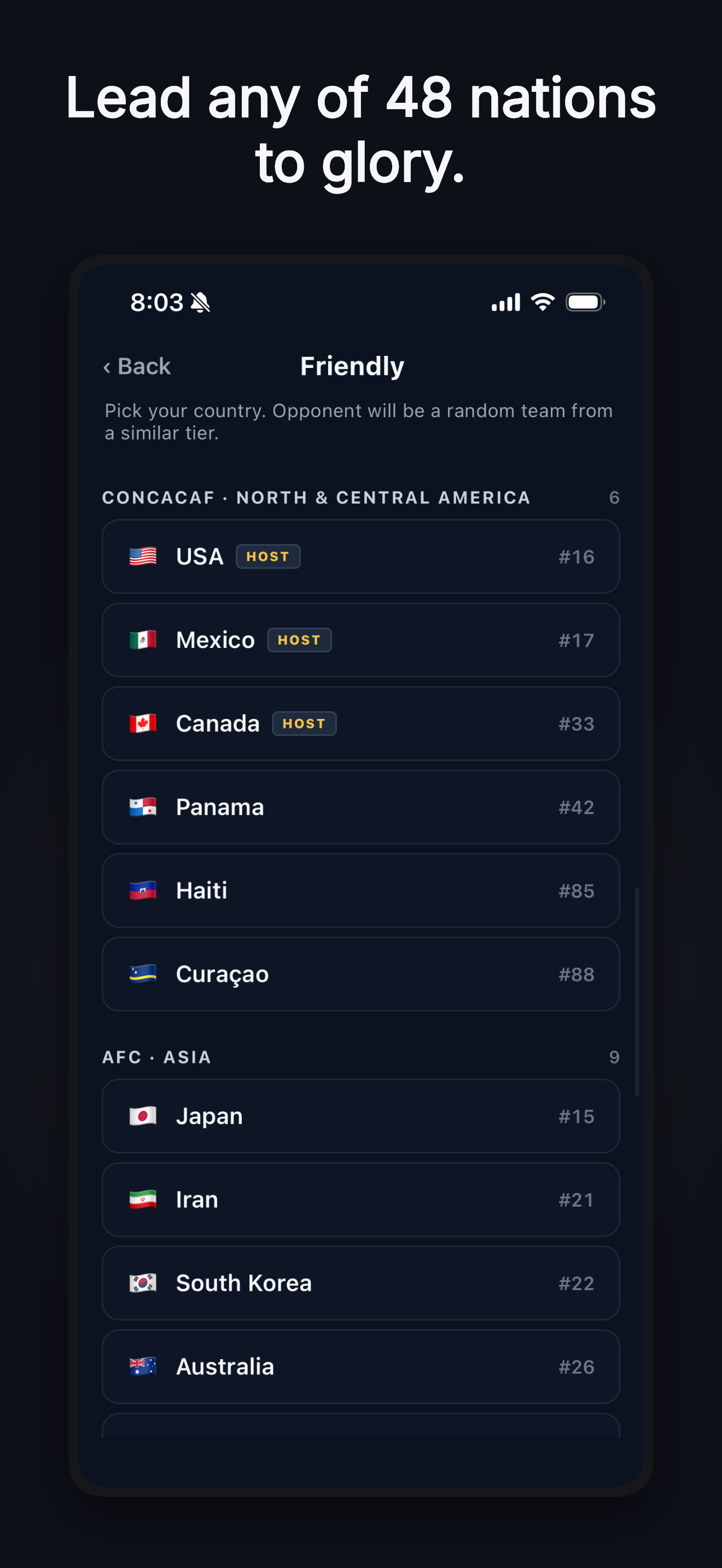Image resolution: width=722 pixels, height=1568 pixels.
Task: Tap the USA flag icon
Action: pos(143,557)
